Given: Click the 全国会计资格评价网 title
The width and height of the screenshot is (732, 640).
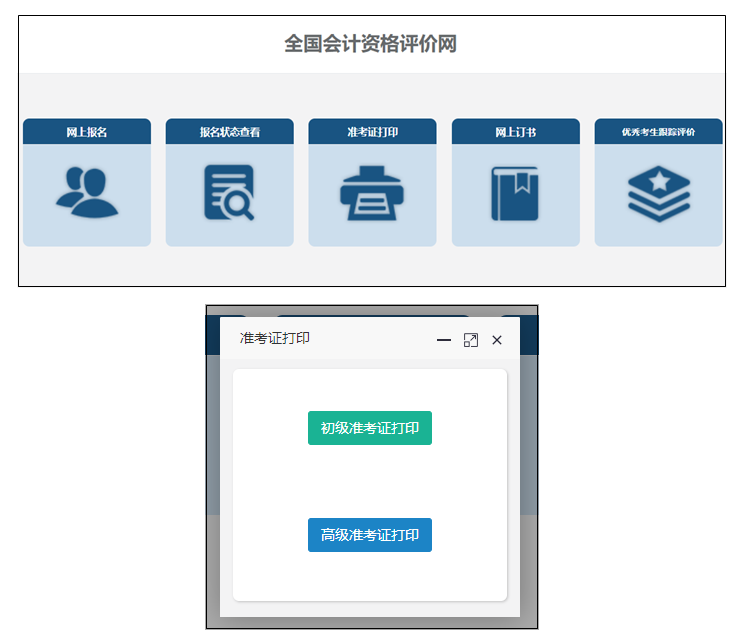Looking at the screenshot, I should point(371,44).
